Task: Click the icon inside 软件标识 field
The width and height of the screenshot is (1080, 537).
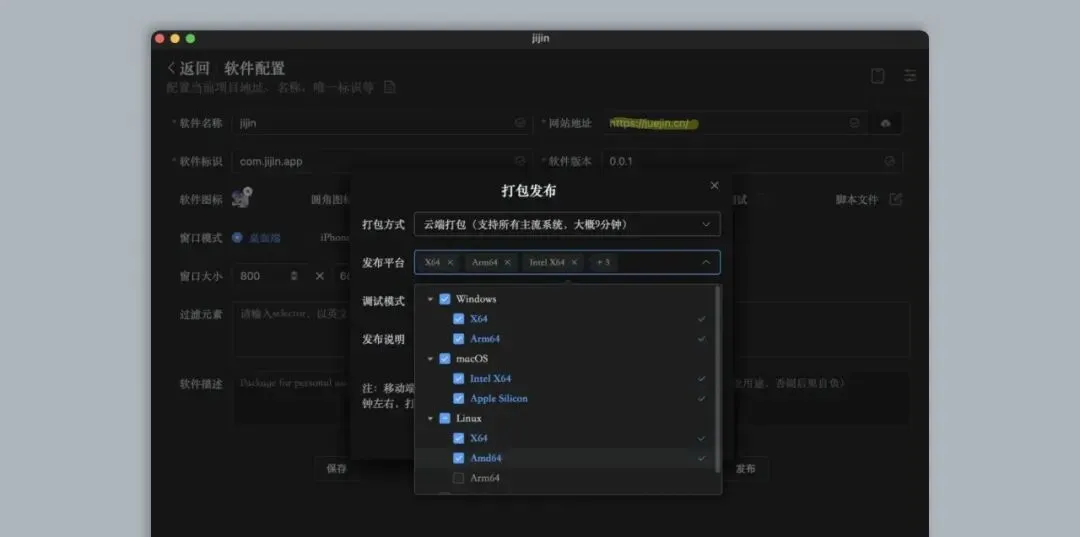Action: pos(520,161)
